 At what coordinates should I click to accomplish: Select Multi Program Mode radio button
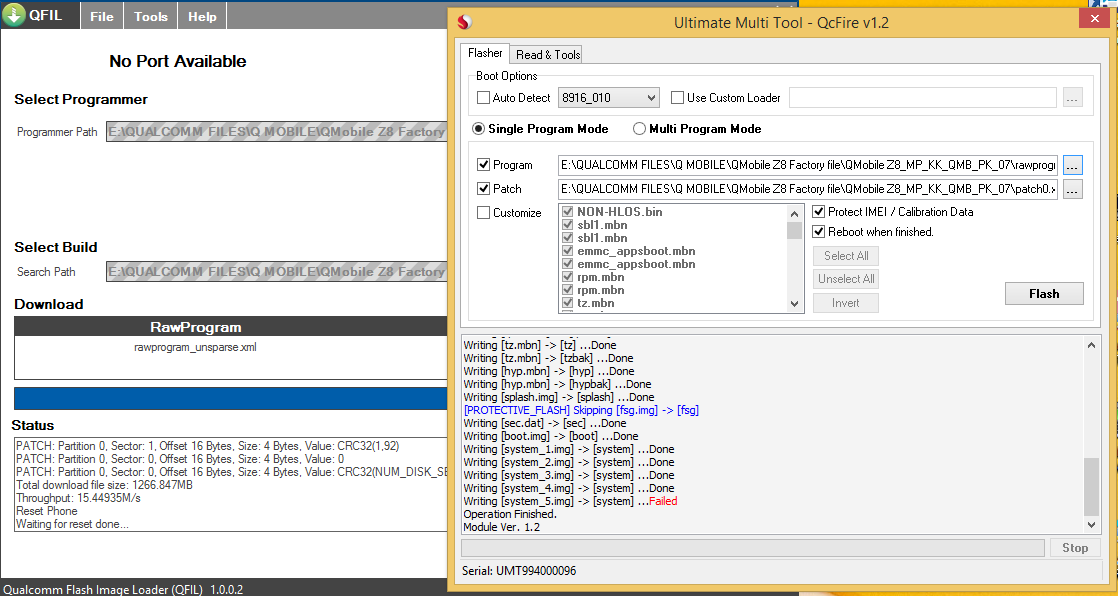(640, 129)
